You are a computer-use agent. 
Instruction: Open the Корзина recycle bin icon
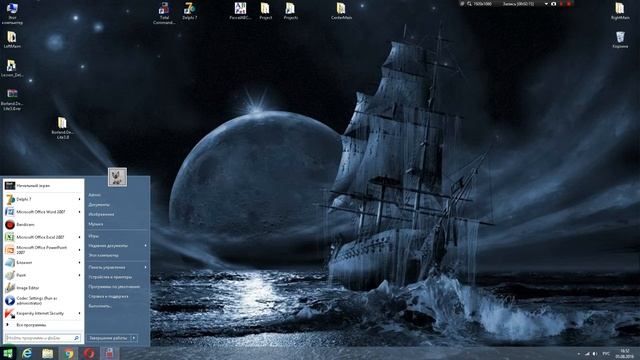click(620, 40)
